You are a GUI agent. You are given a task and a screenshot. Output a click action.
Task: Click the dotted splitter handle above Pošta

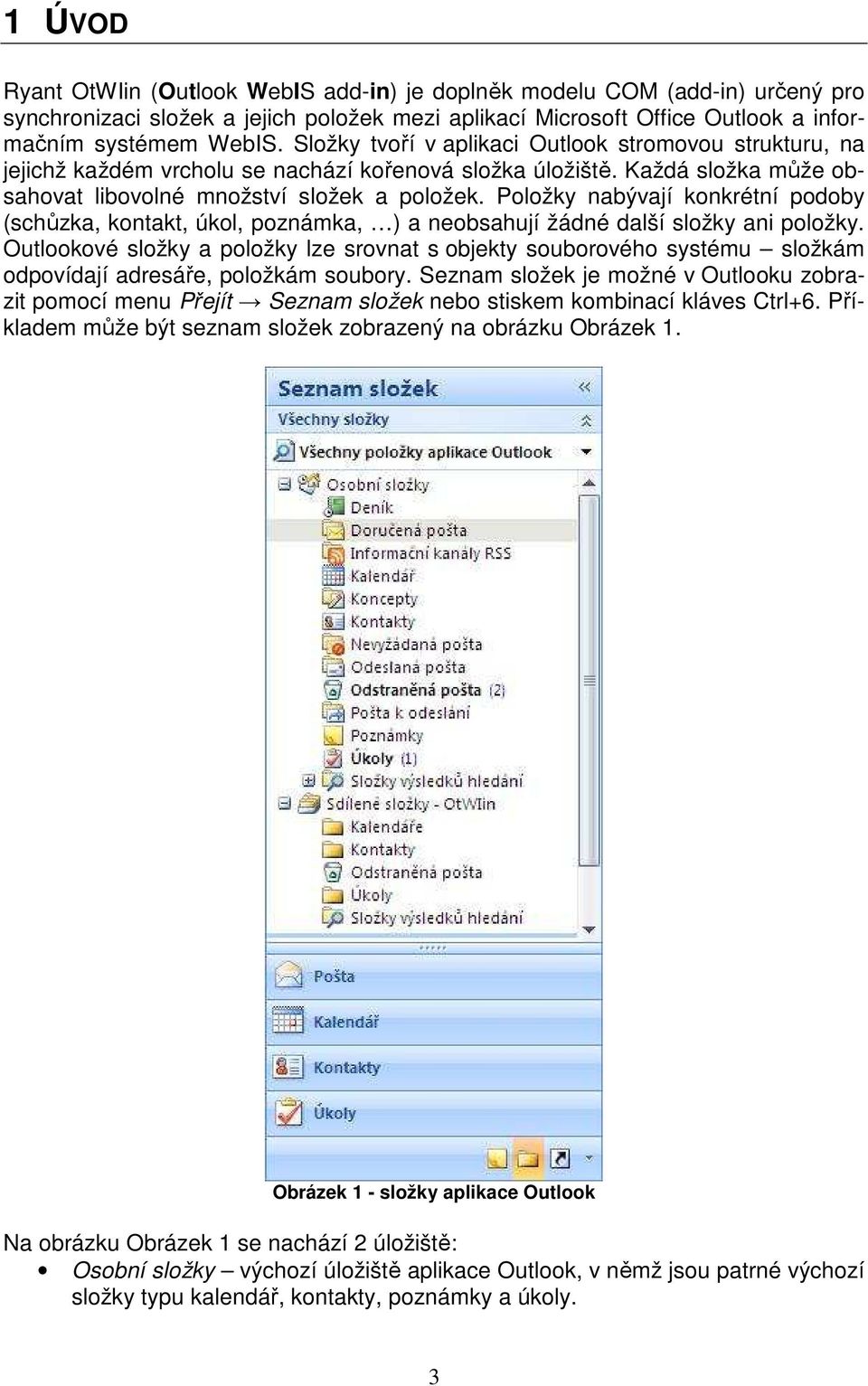point(433,948)
